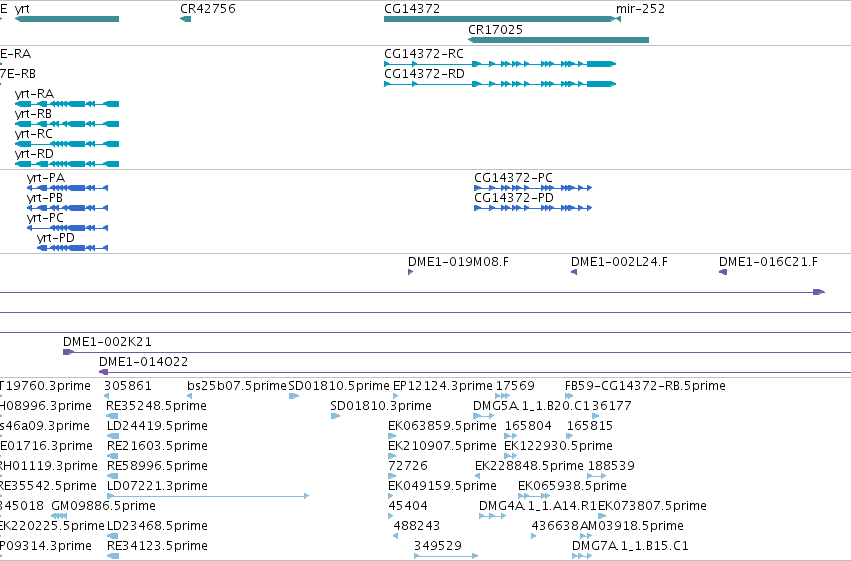Click EST 305861
851x561 pixels.
108,397
